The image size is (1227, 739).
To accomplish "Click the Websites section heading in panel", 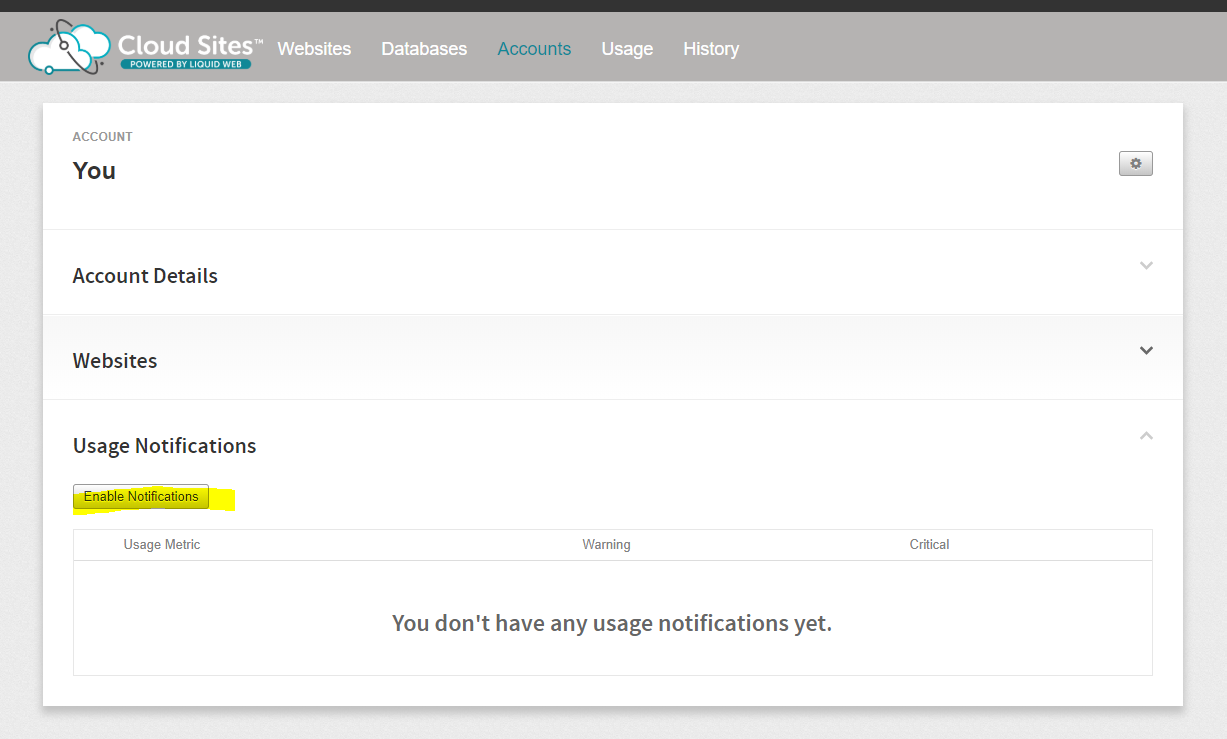I will point(115,361).
